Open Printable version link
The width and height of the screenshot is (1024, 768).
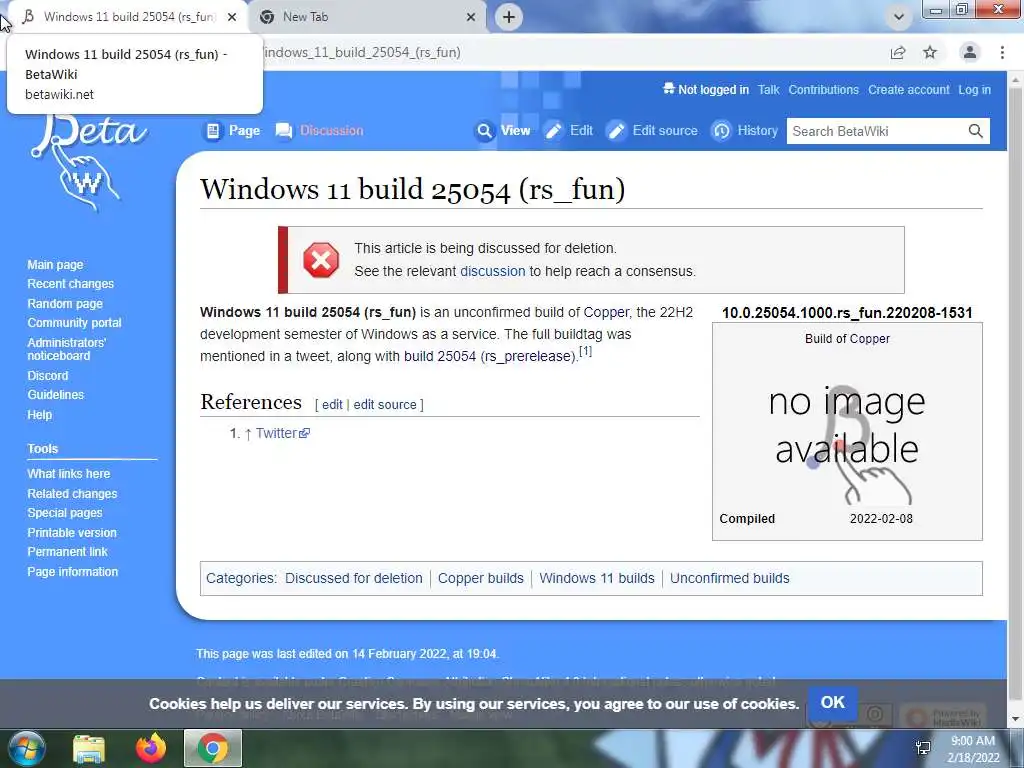coord(72,533)
